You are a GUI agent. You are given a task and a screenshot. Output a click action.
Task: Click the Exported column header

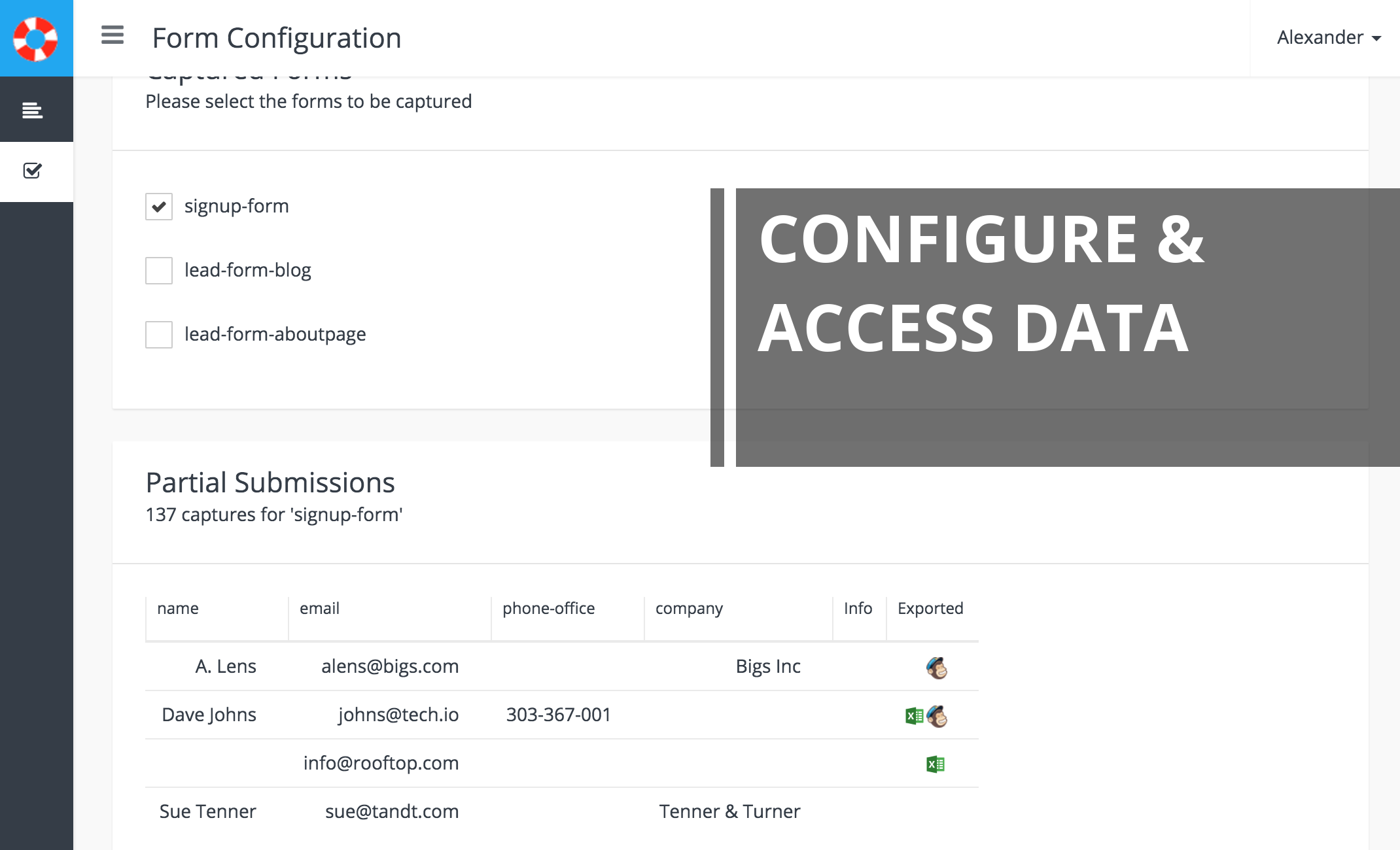point(930,609)
